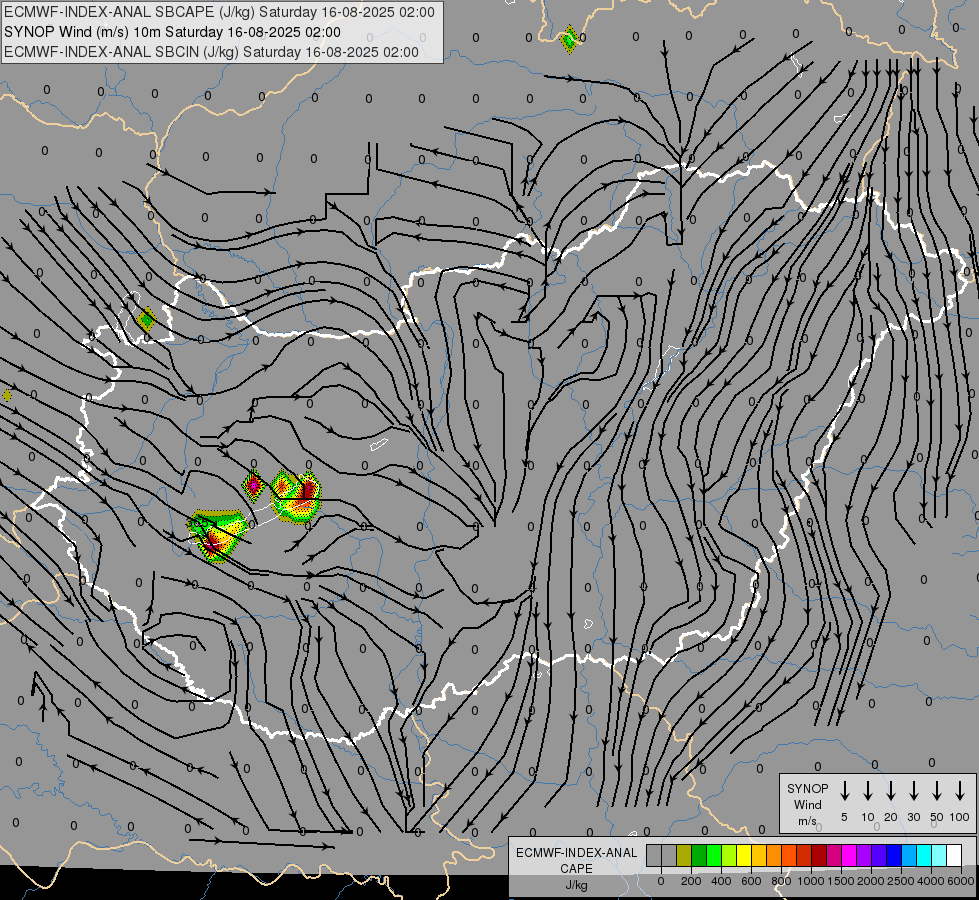Pick the dark blue CAPE legend swatch

point(895,856)
